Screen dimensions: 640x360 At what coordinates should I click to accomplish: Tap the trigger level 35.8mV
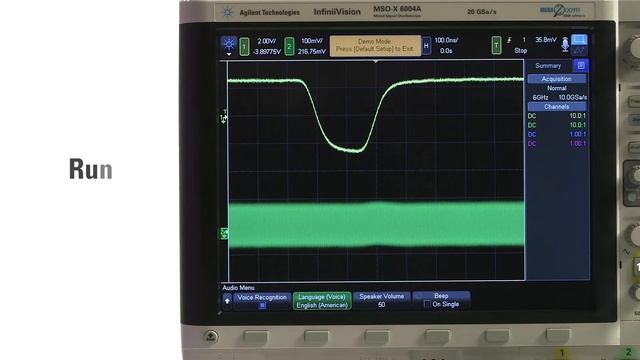click(546, 40)
